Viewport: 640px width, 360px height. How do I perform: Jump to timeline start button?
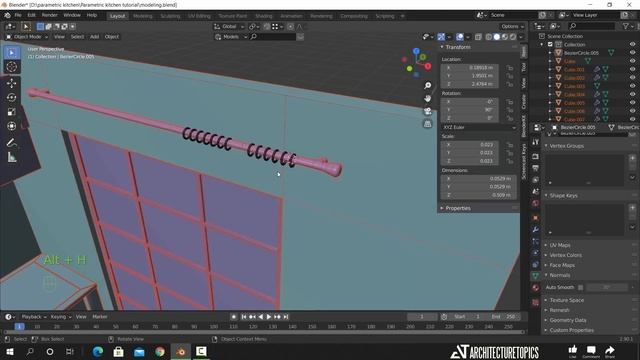244,317
